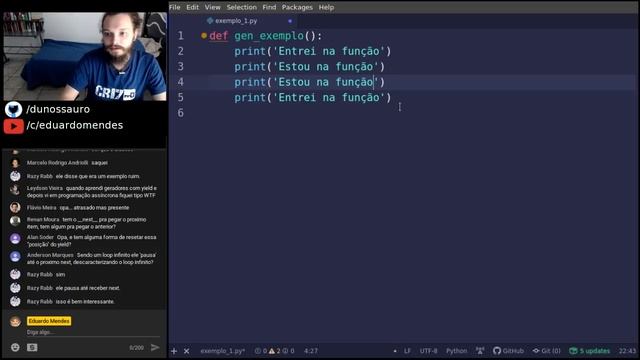Click the print call on line 4
This screenshot has width=640, height=360.
pyautogui.click(x=250, y=82)
